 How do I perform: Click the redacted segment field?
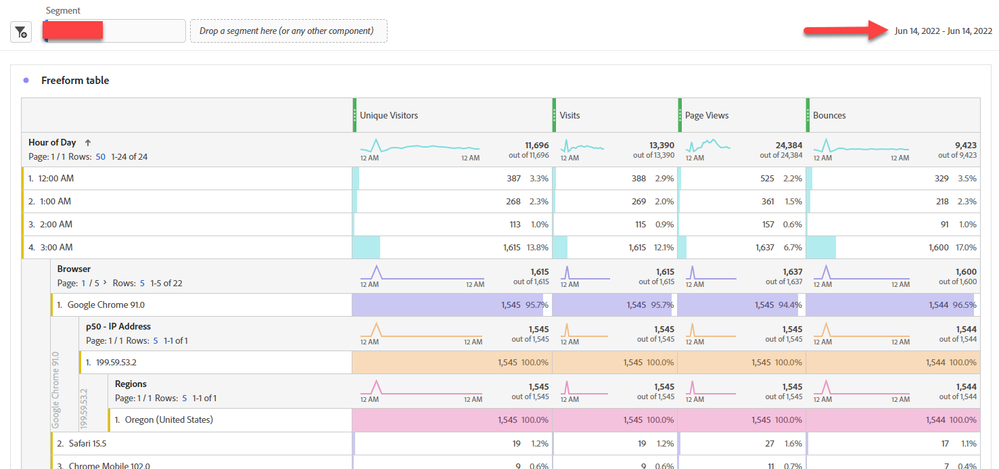coord(113,31)
